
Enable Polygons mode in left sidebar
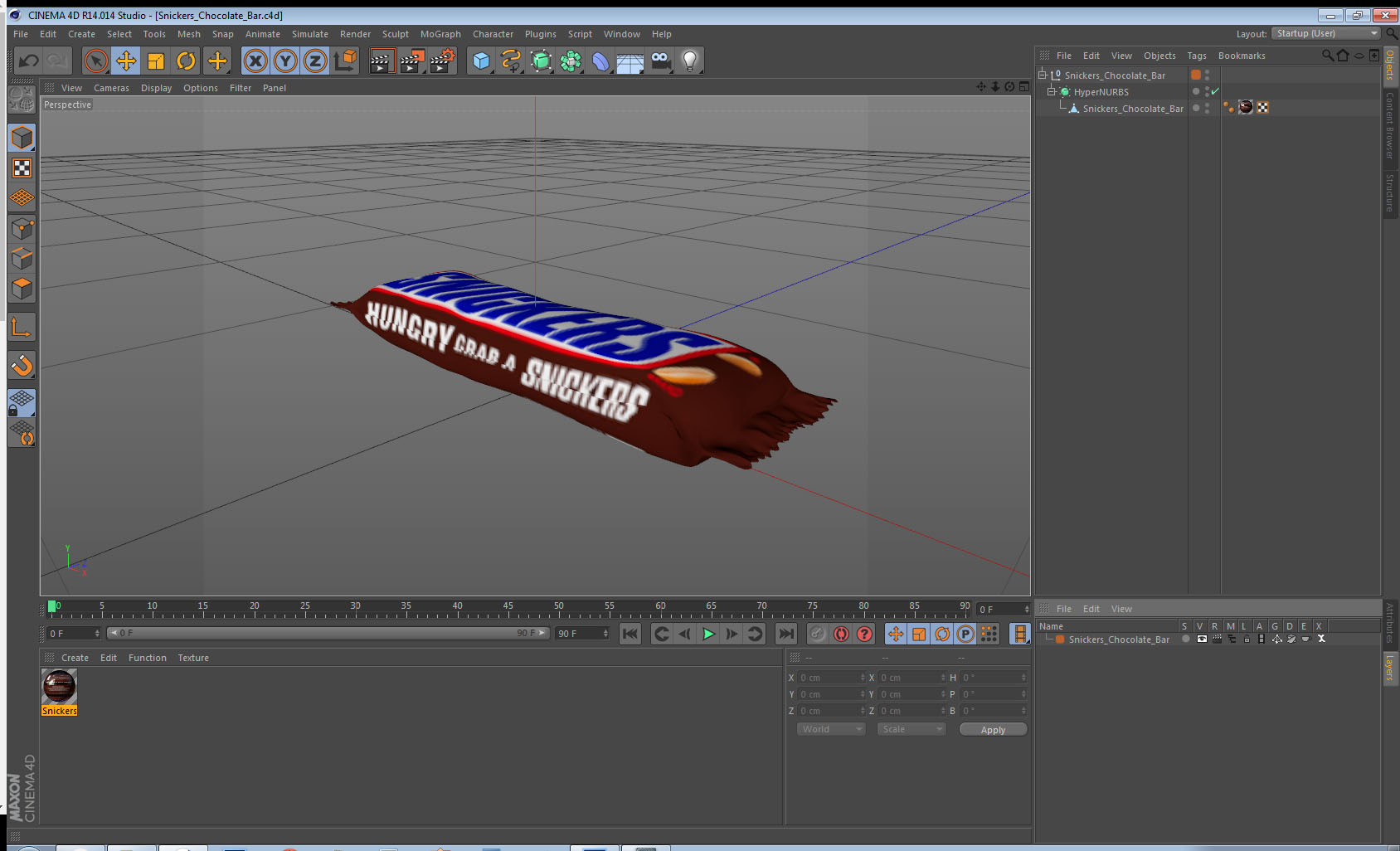tap(22, 289)
